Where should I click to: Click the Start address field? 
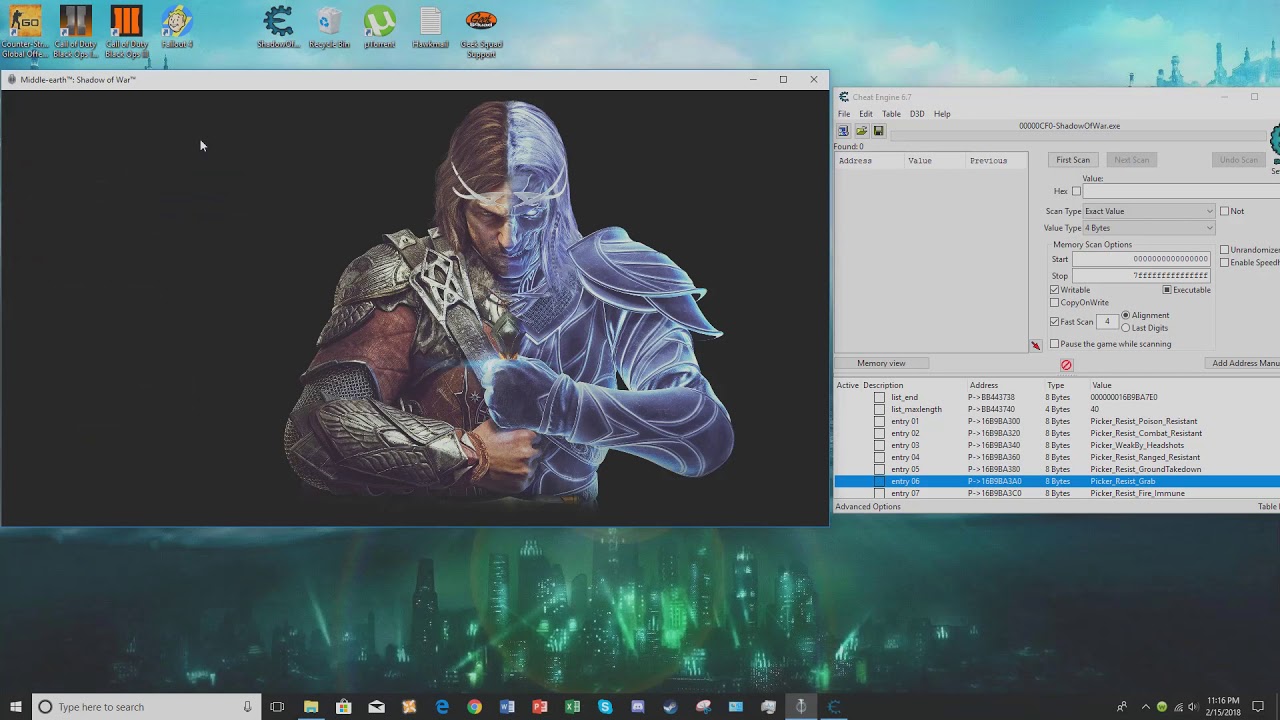(x=1142, y=259)
